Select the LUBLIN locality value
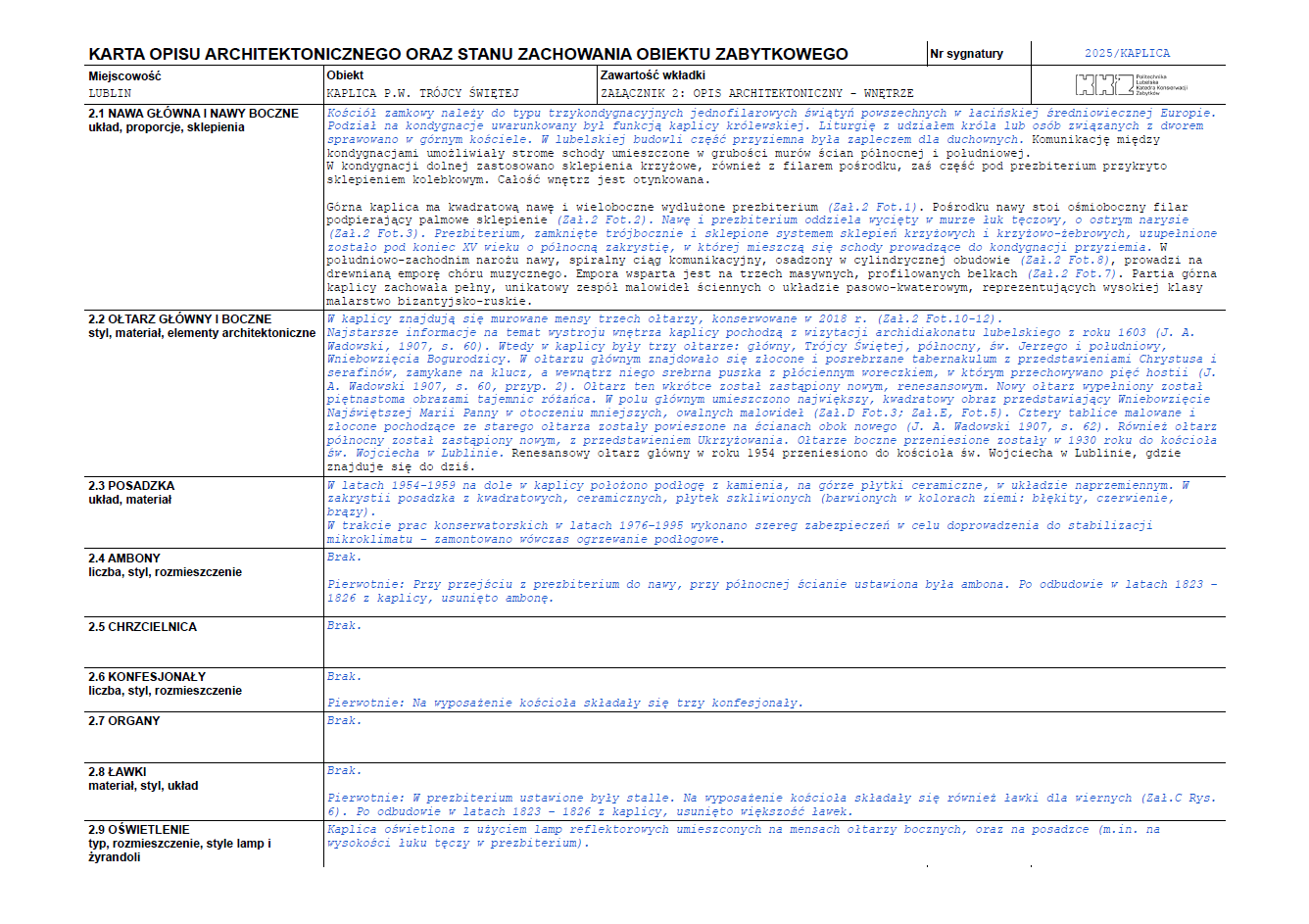The image size is (1309, 924). point(110,93)
